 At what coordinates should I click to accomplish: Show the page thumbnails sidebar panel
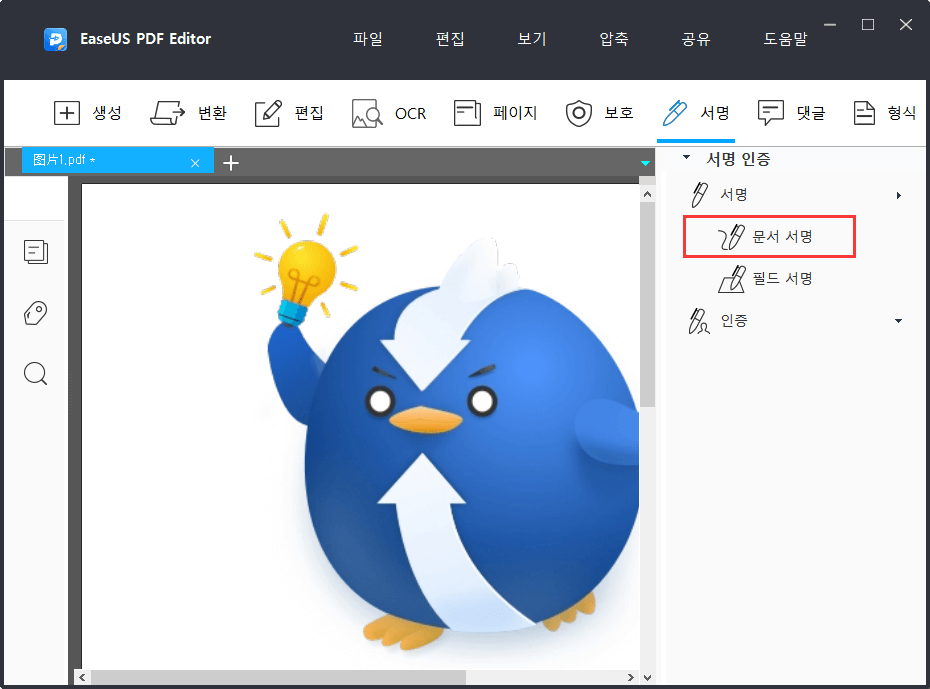36,252
